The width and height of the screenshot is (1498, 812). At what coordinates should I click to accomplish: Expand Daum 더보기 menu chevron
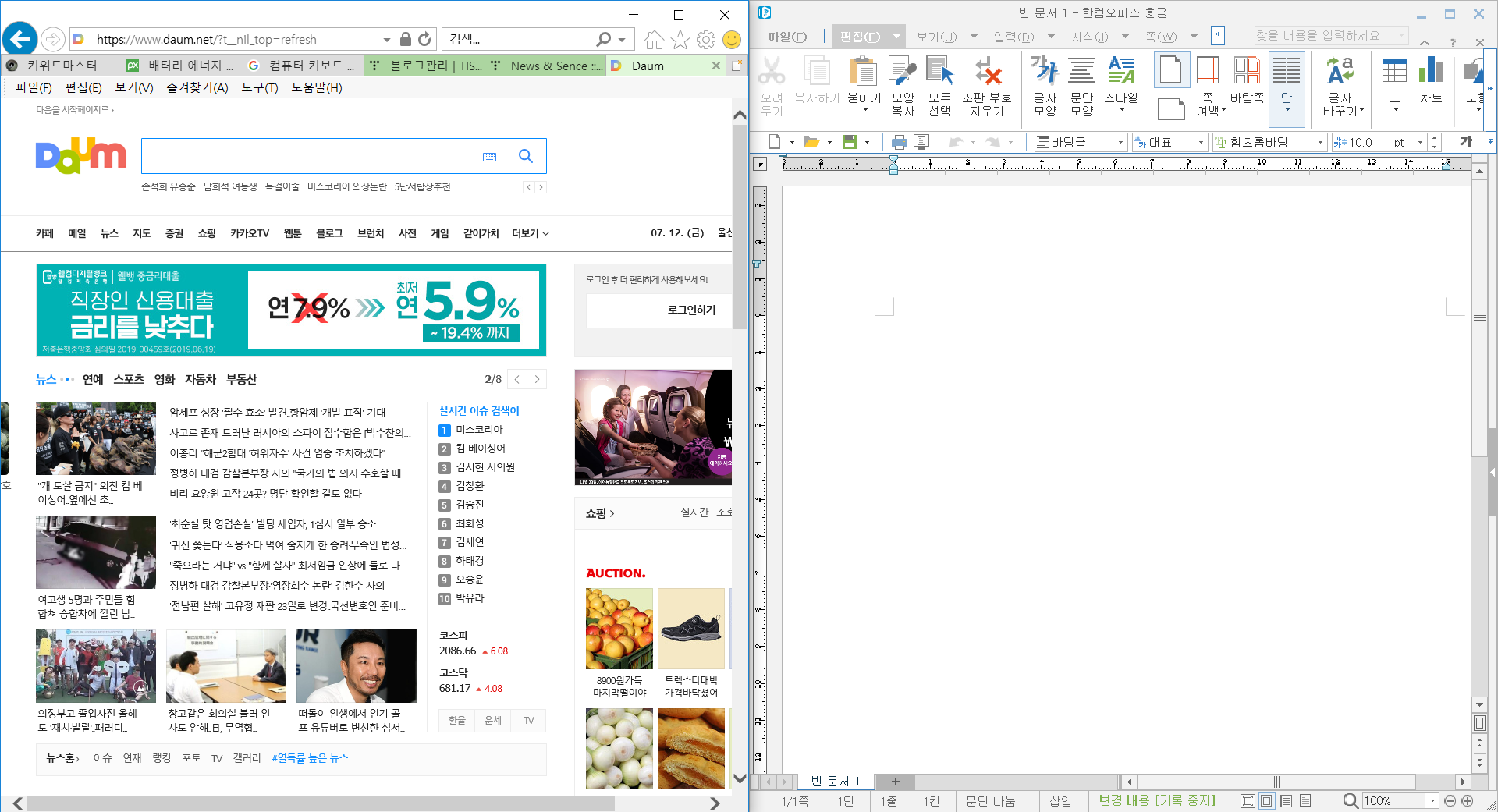tap(545, 233)
